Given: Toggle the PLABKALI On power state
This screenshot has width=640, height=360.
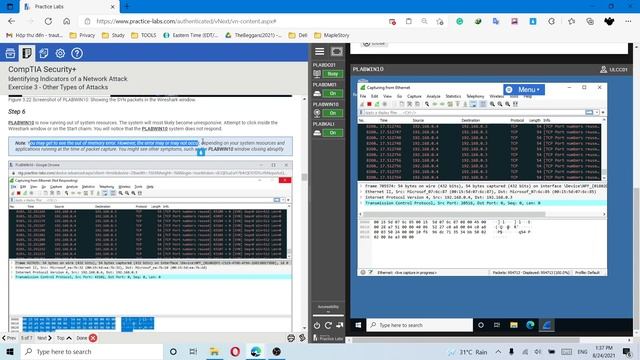Looking at the screenshot, I should 333,133.
